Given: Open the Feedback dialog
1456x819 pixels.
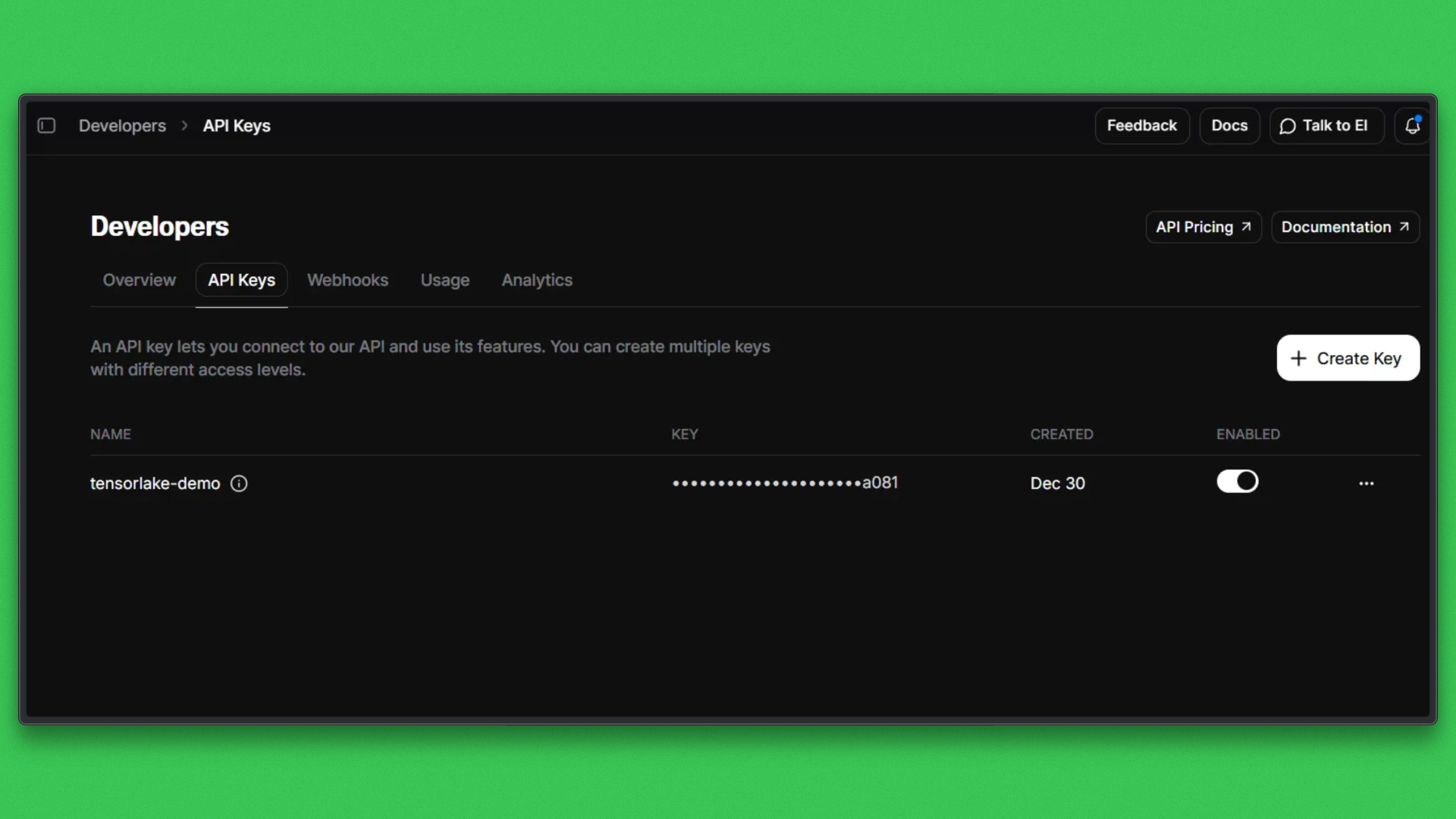Looking at the screenshot, I should tap(1142, 126).
